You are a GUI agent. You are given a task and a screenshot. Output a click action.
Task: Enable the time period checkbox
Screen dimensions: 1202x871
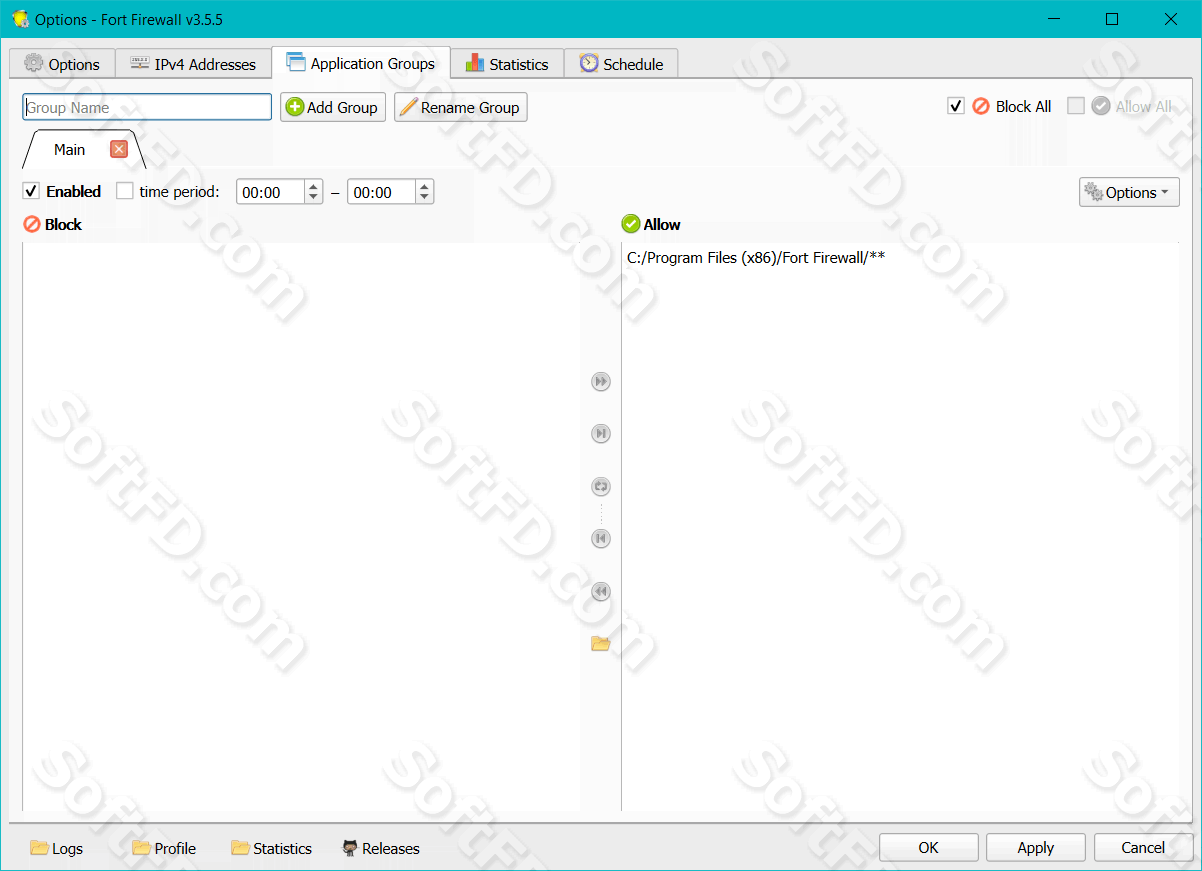click(x=125, y=191)
